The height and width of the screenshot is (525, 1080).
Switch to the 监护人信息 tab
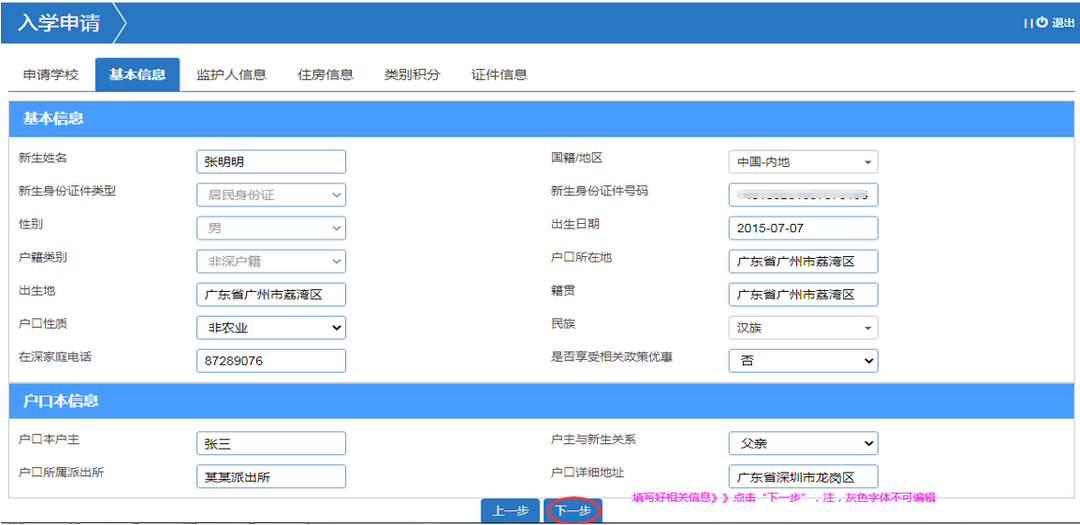231,75
